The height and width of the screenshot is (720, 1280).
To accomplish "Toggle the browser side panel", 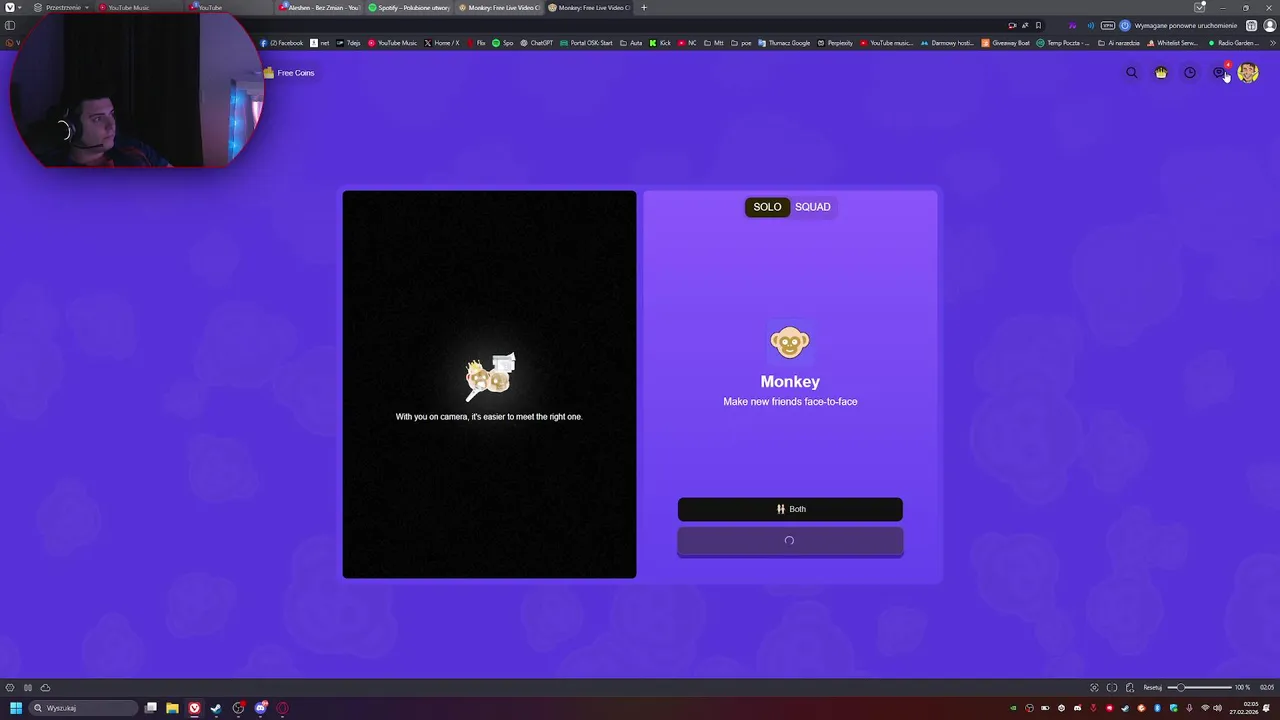I will [10, 25].
